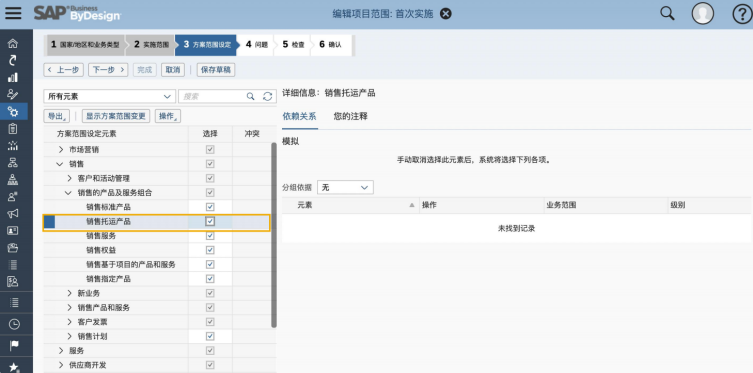This screenshot has width=753, height=373.
Task: Click the 下一步 button
Action: (109, 70)
